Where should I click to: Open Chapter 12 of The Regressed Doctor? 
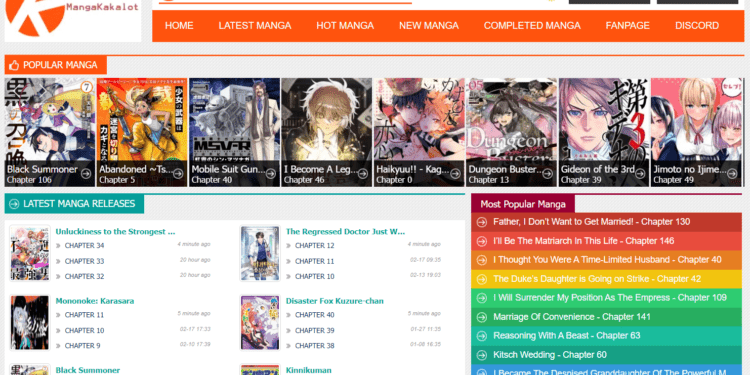tap(314, 246)
